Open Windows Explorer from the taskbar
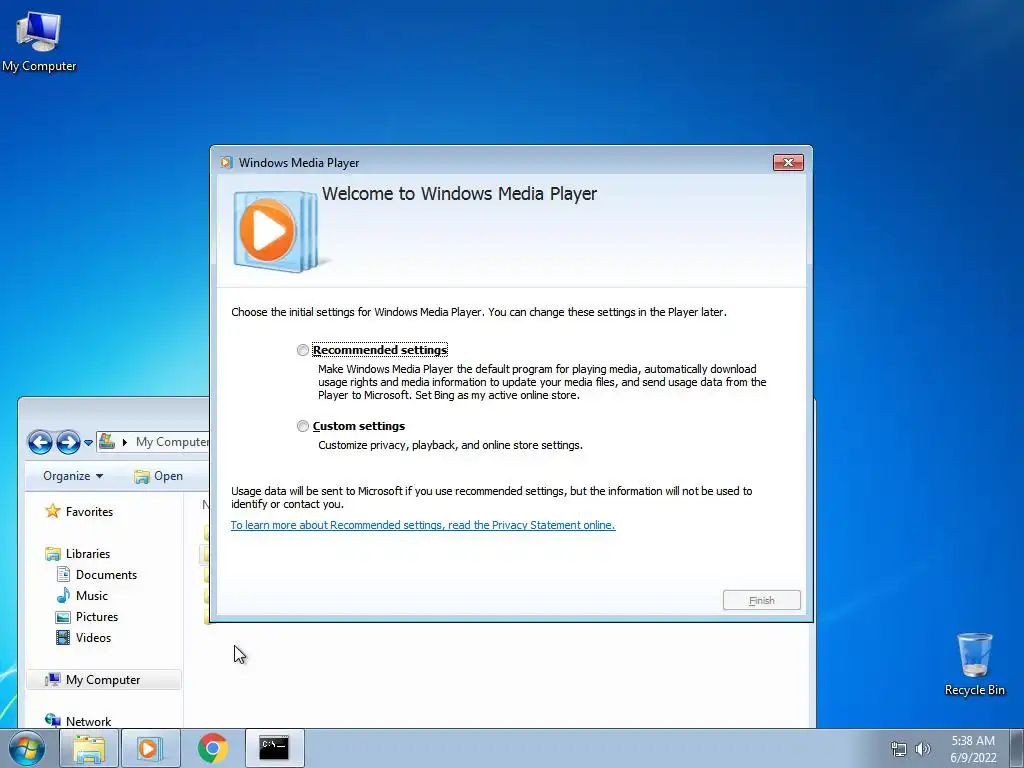1024x768 pixels. tap(89, 748)
